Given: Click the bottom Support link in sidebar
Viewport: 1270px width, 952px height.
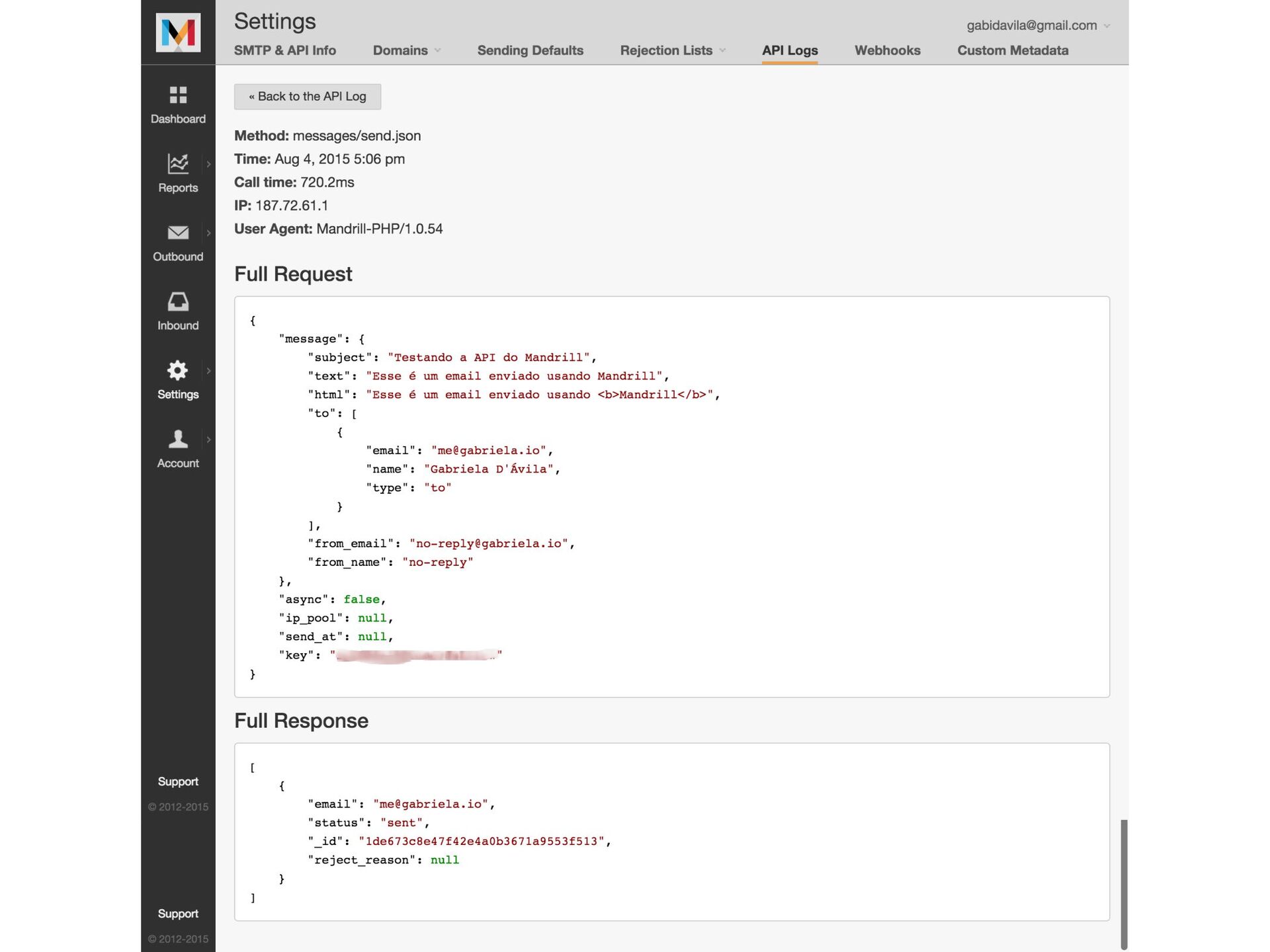Looking at the screenshot, I should pyautogui.click(x=178, y=914).
